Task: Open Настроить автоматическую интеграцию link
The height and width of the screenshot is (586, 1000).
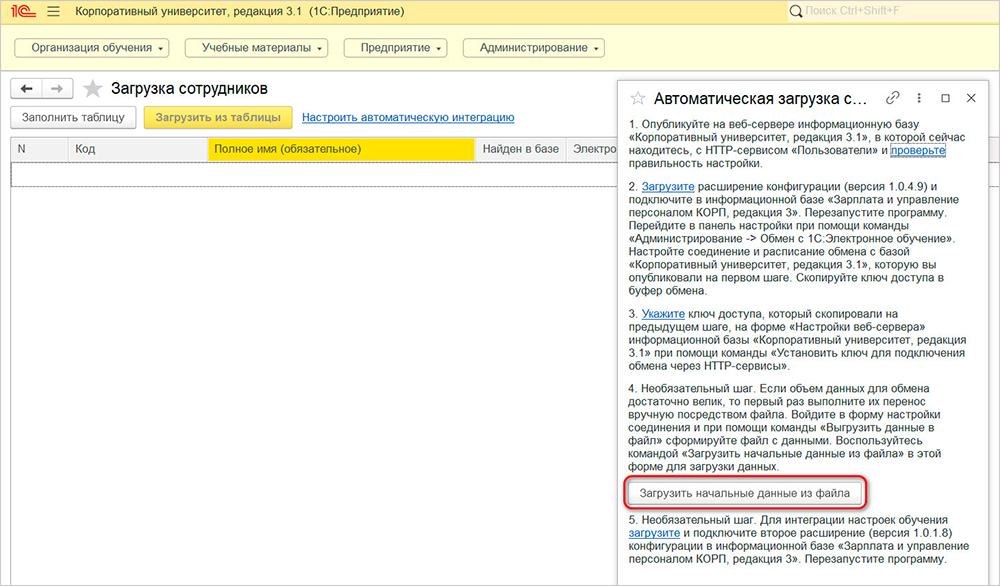Action: pyautogui.click(x=408, y=117)
